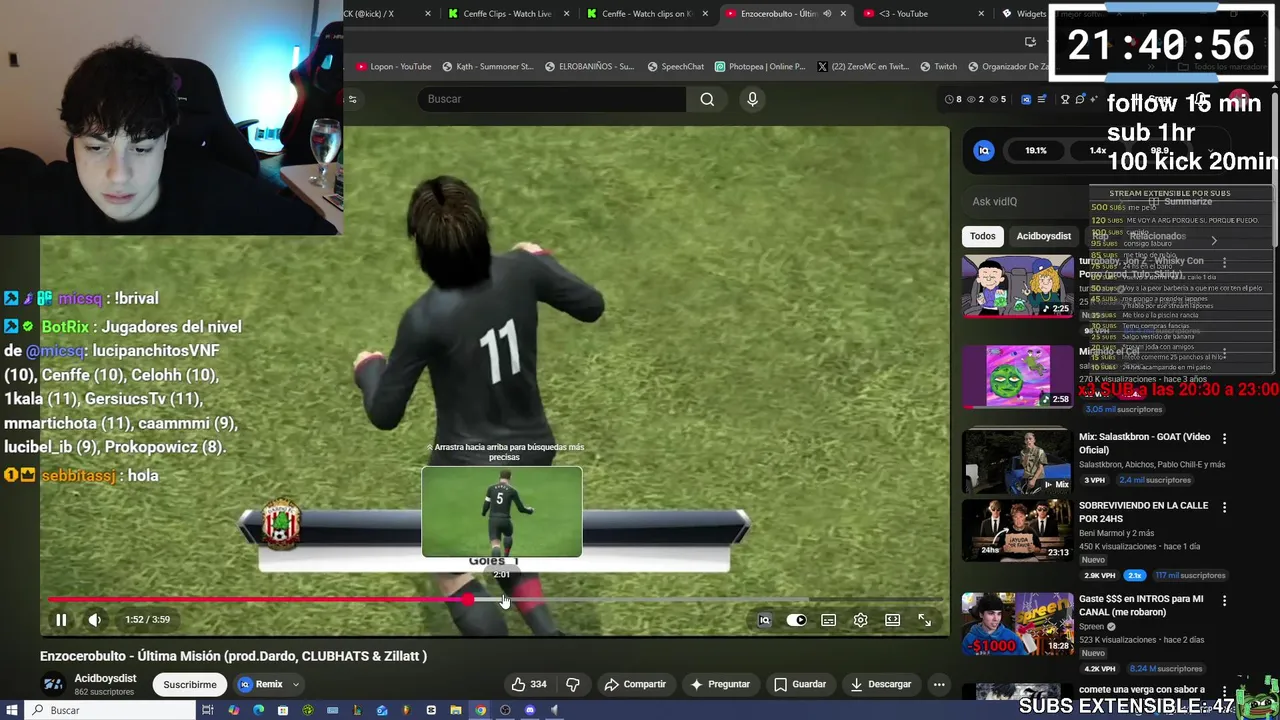Open Sobreviviendo en la calle video thumbnail

[1017, 530]
